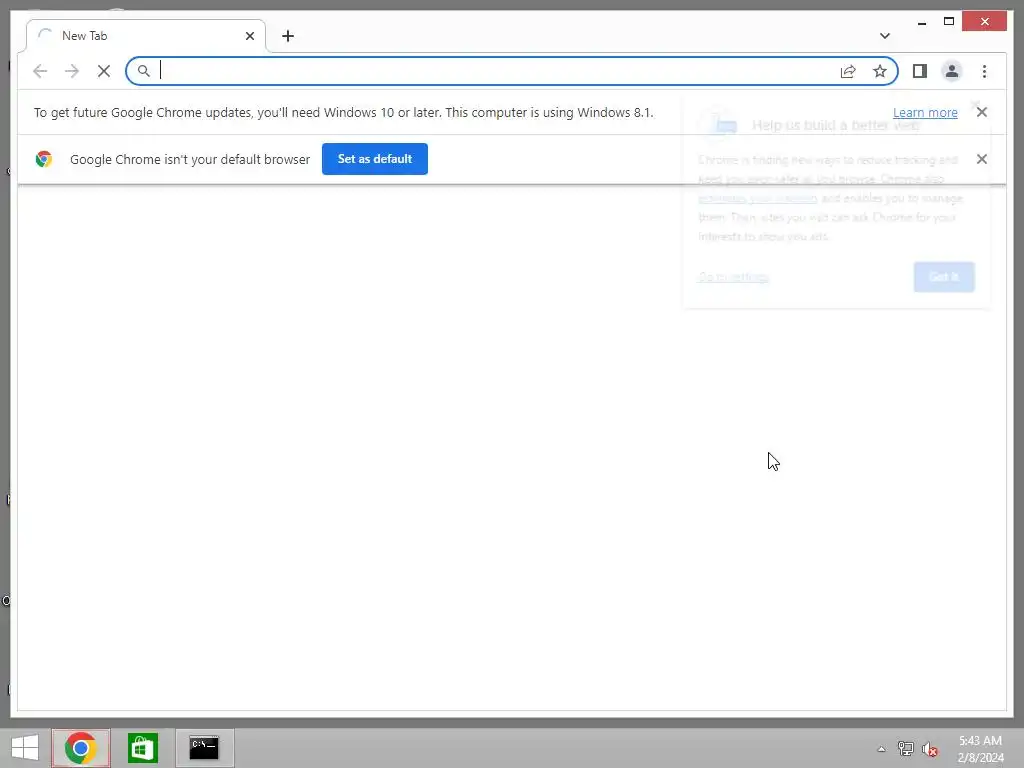Open the profile avatar menu

952,71
